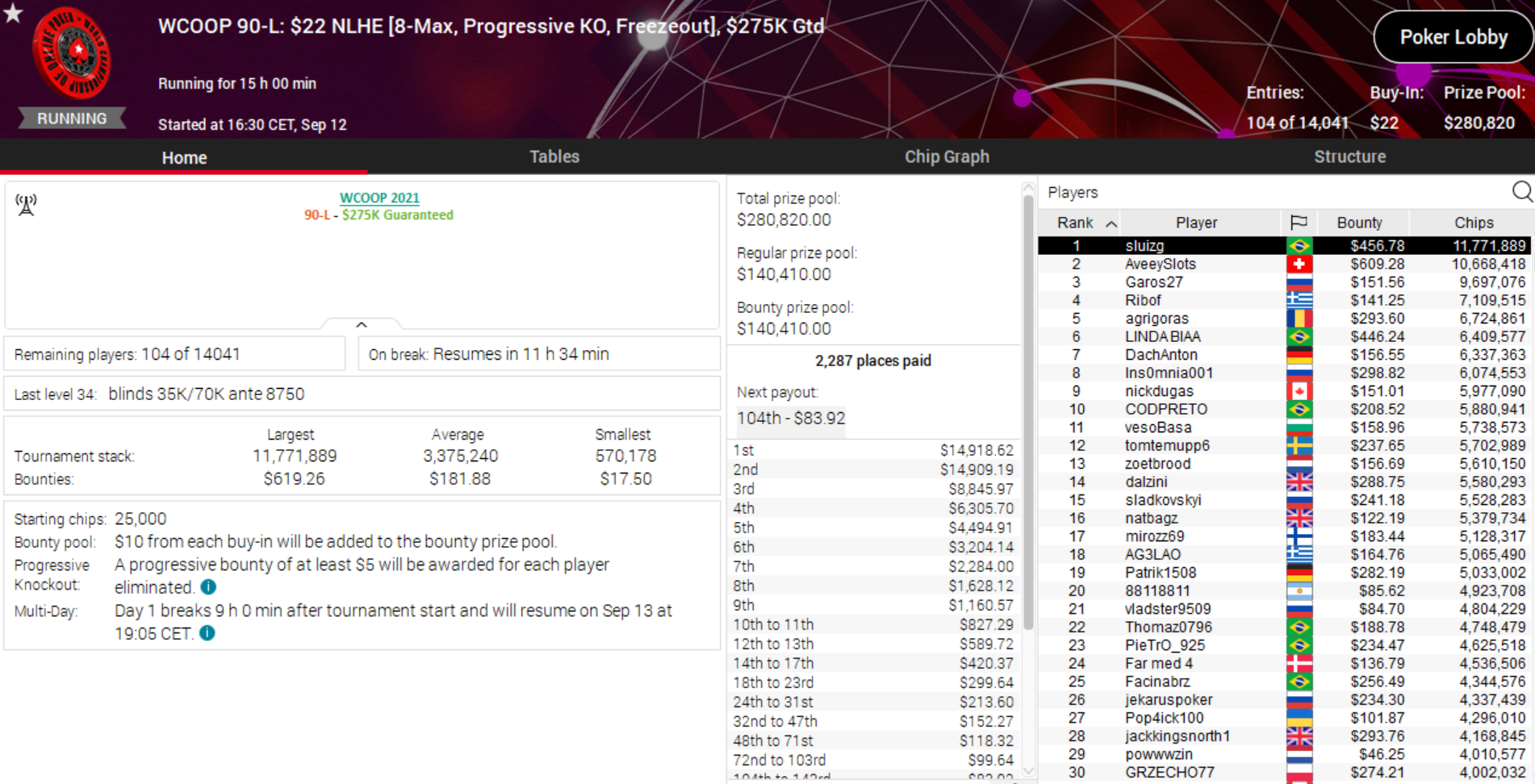Click the Multi-Day info icon
Viewport: 1535px width, 784px height.
(207, 633)
